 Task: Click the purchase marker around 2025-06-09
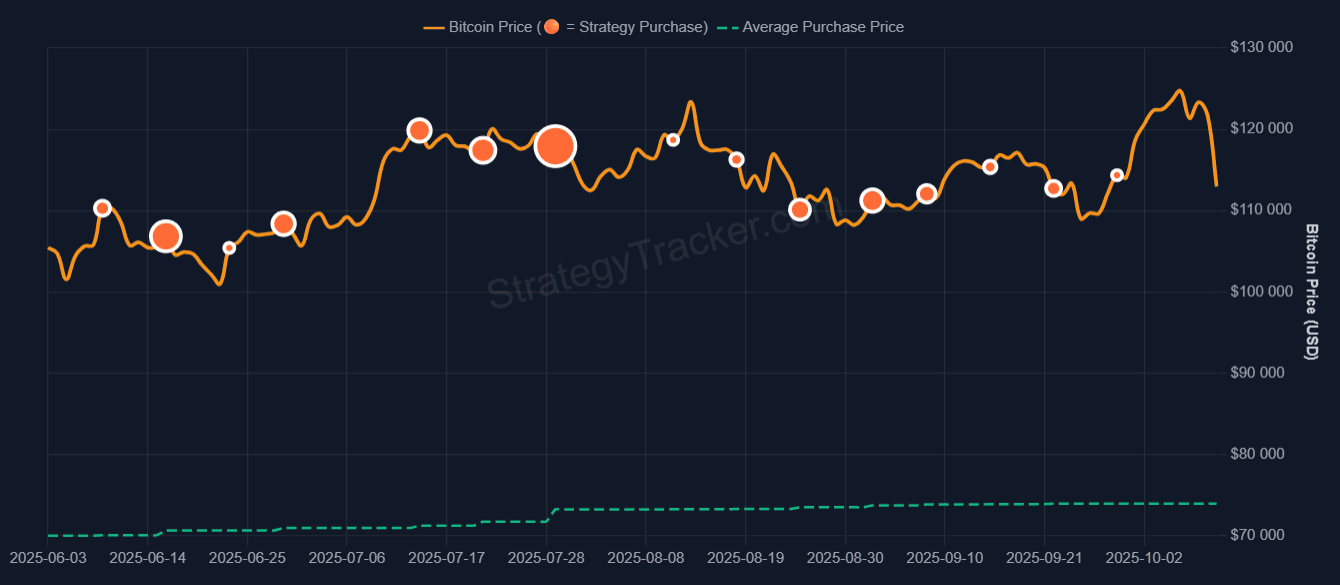click(102, 208)
